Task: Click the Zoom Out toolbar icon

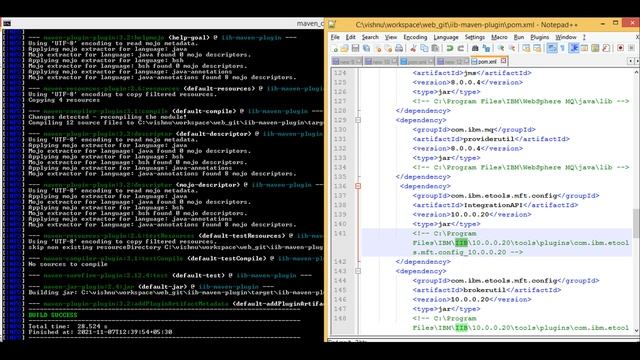Action: tap(512, 49)
